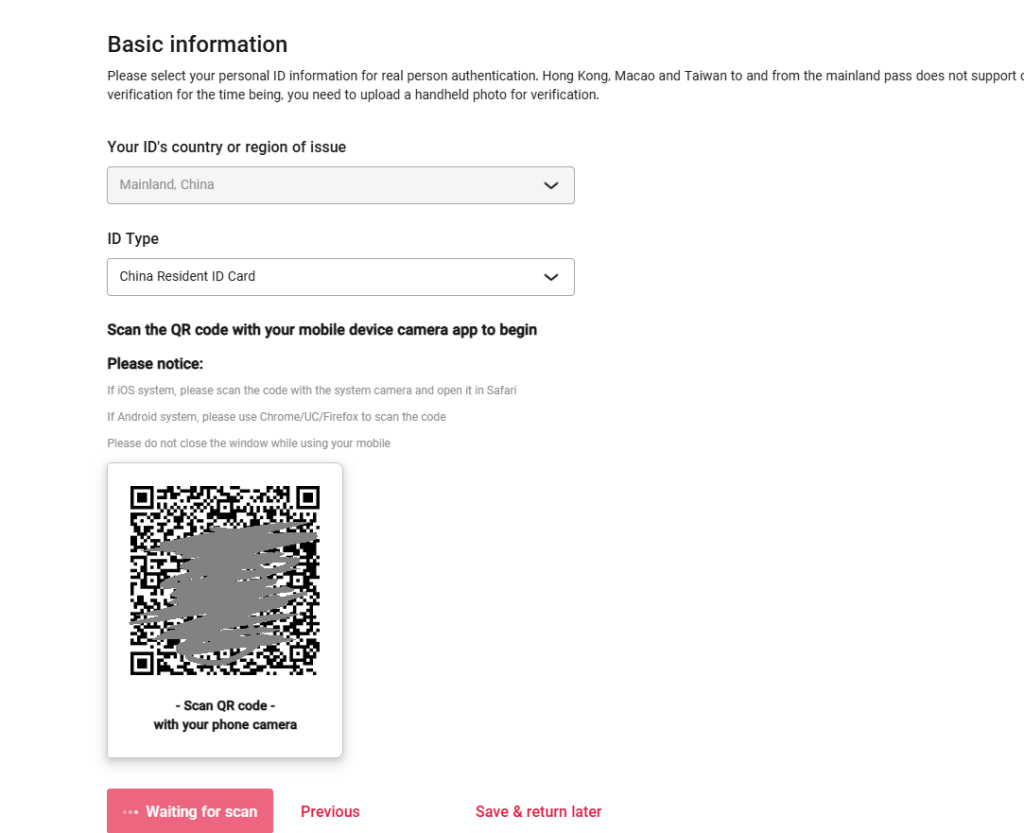Open the ID's country or region dropdown
This screenshot has height=833, width=1024.
pyautogui.click(x=340, y=185)
